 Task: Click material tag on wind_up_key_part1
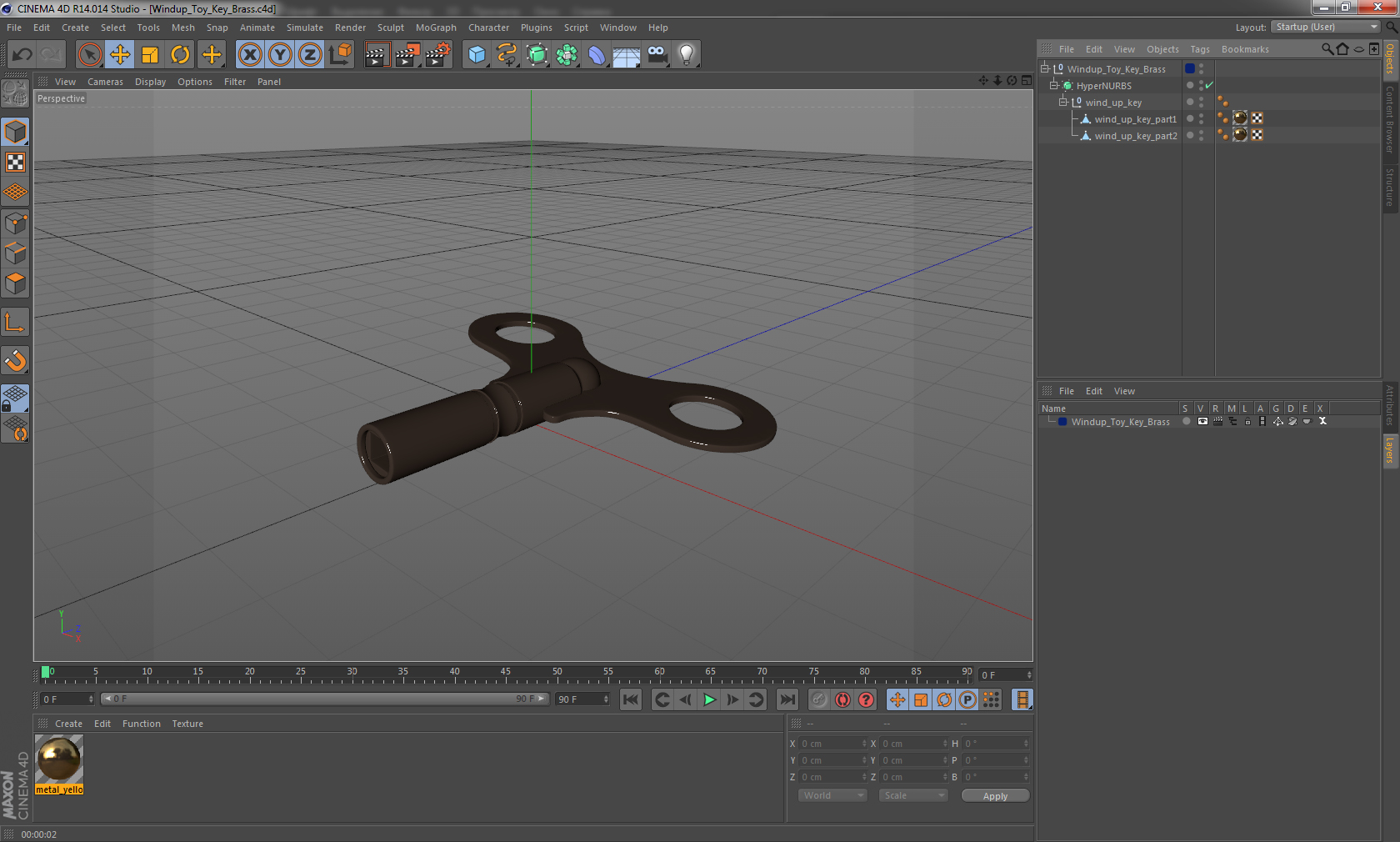1240,118
